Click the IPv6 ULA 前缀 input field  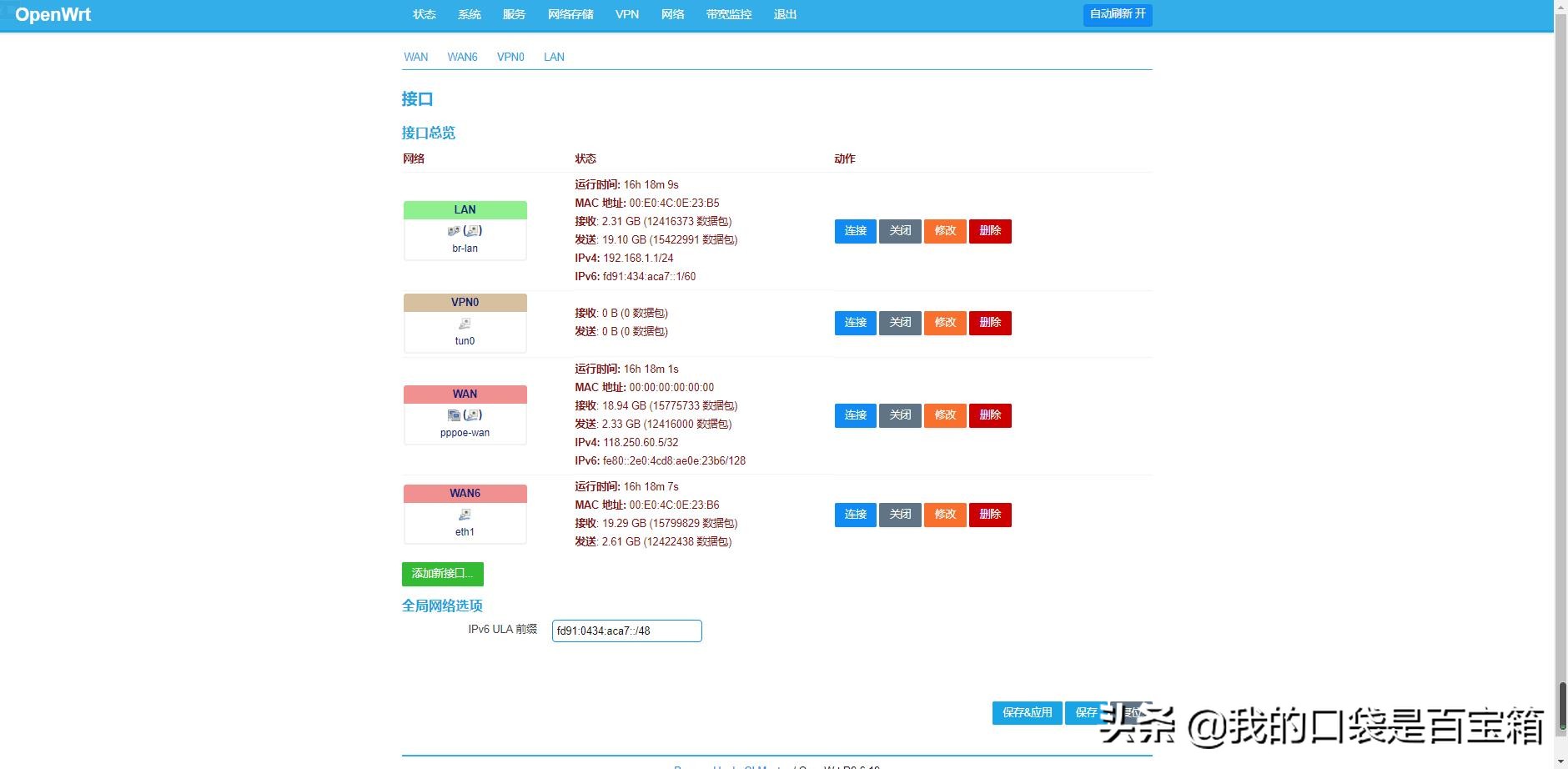tap(626, 631)
